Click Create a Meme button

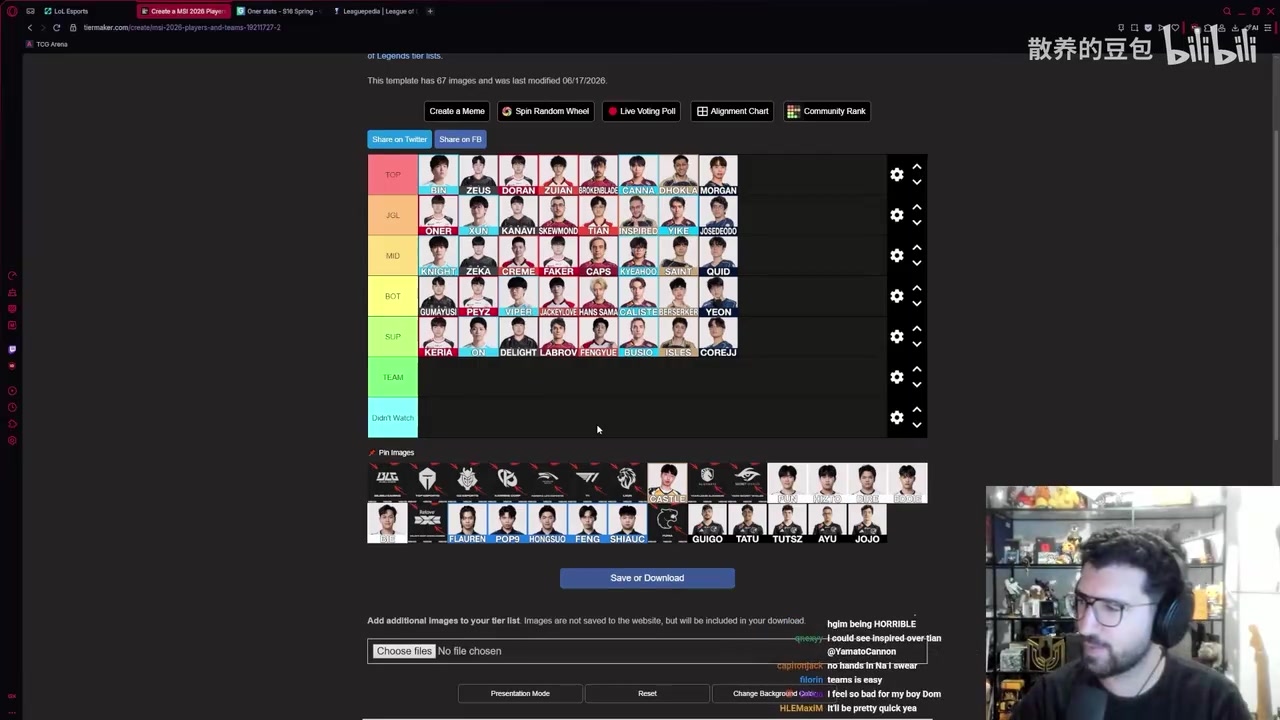click(457, 111)
